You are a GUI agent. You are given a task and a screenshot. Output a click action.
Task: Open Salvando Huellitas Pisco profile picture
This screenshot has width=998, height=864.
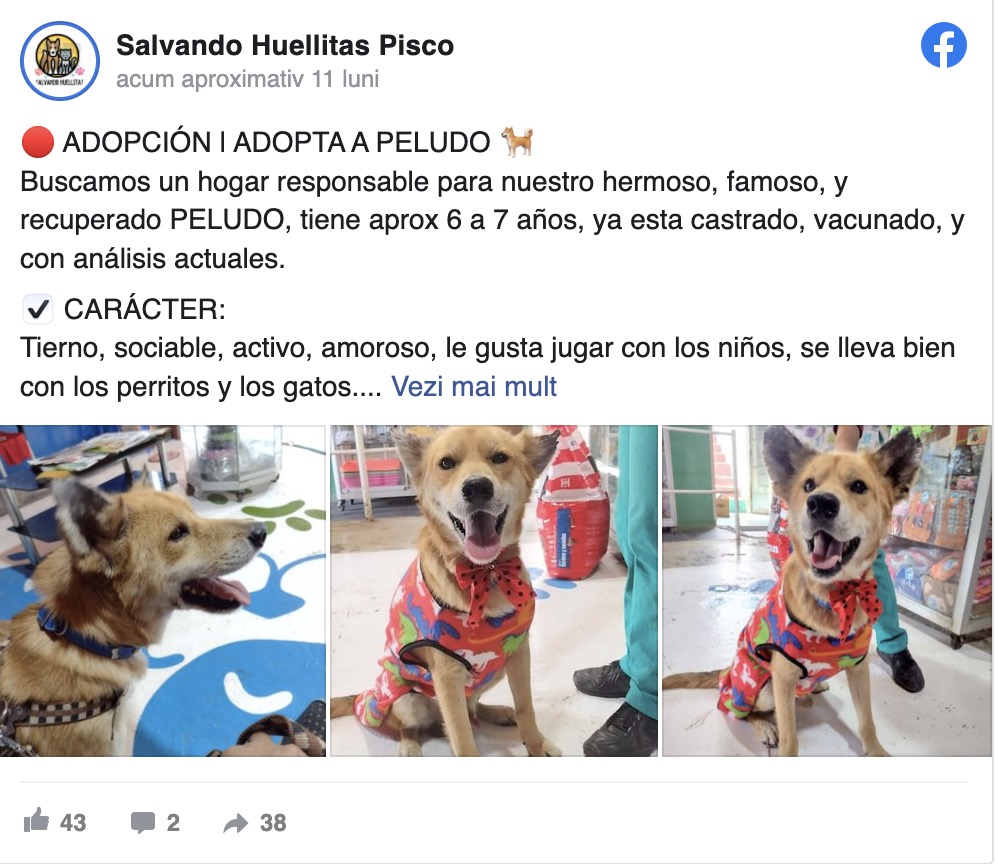60,61
